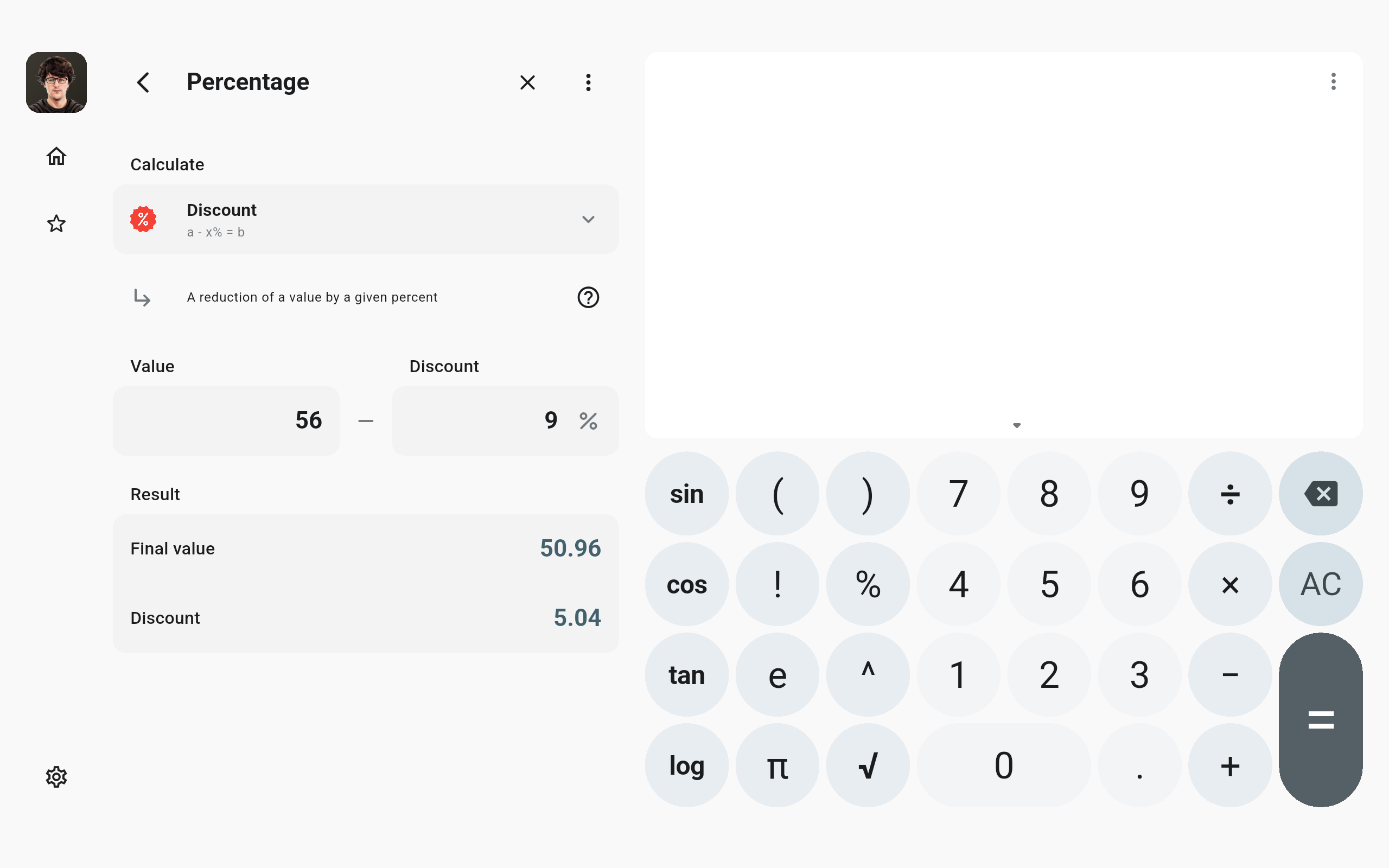Select the Discount percent input field
Image resolution: width=1389 pixels, height=868 pixels.
tap(505, 421)
